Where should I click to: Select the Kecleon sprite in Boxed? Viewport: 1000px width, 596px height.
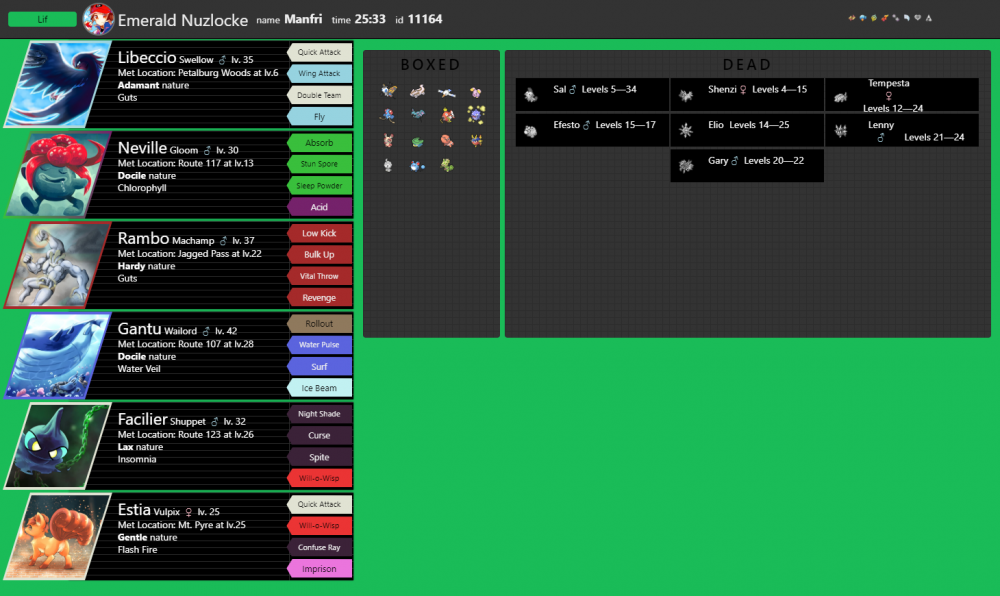pyautogui.click(x=447, y=166)
